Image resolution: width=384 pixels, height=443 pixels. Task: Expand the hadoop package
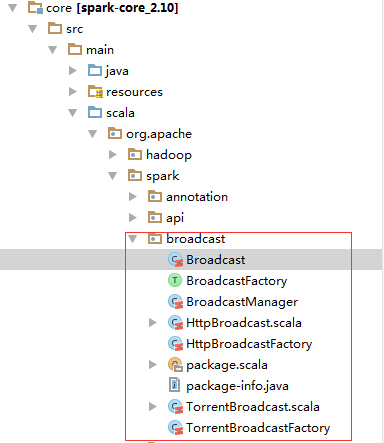113,154
